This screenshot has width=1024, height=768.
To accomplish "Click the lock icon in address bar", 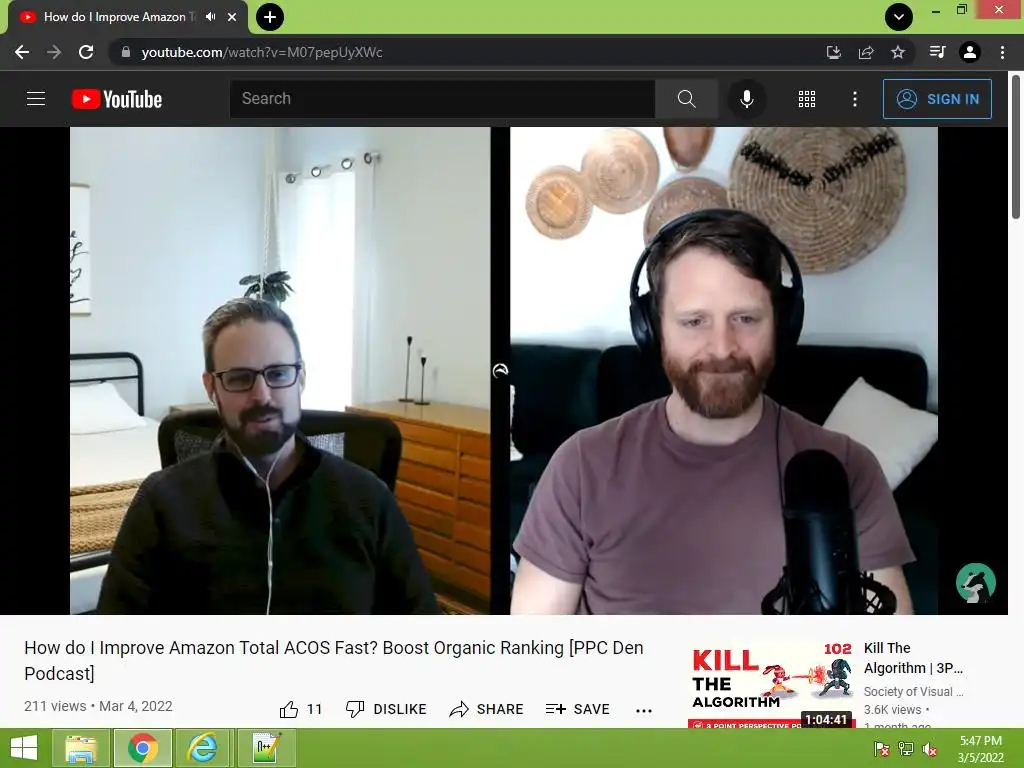I will click(x=126, y=52).
